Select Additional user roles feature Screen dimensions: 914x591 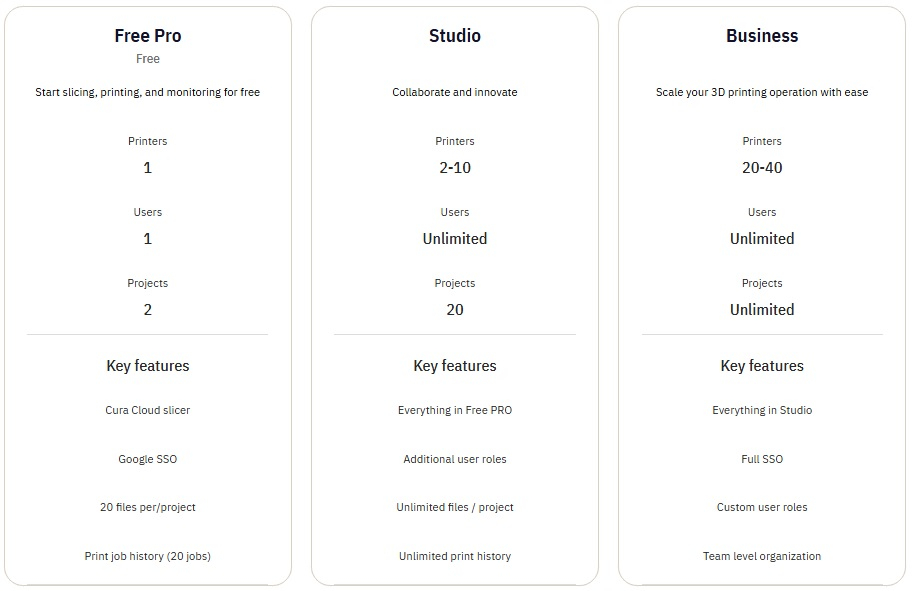455,459
